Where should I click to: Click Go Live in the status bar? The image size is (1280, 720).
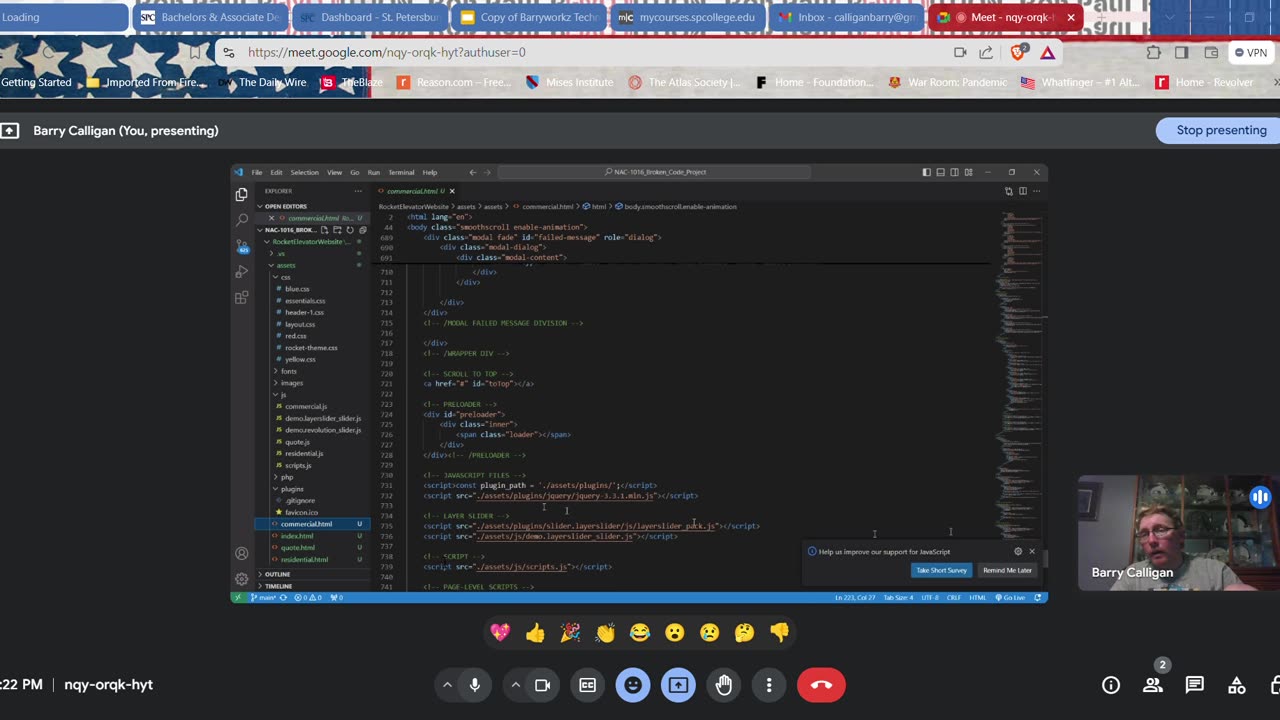(x=1013, y=597)
